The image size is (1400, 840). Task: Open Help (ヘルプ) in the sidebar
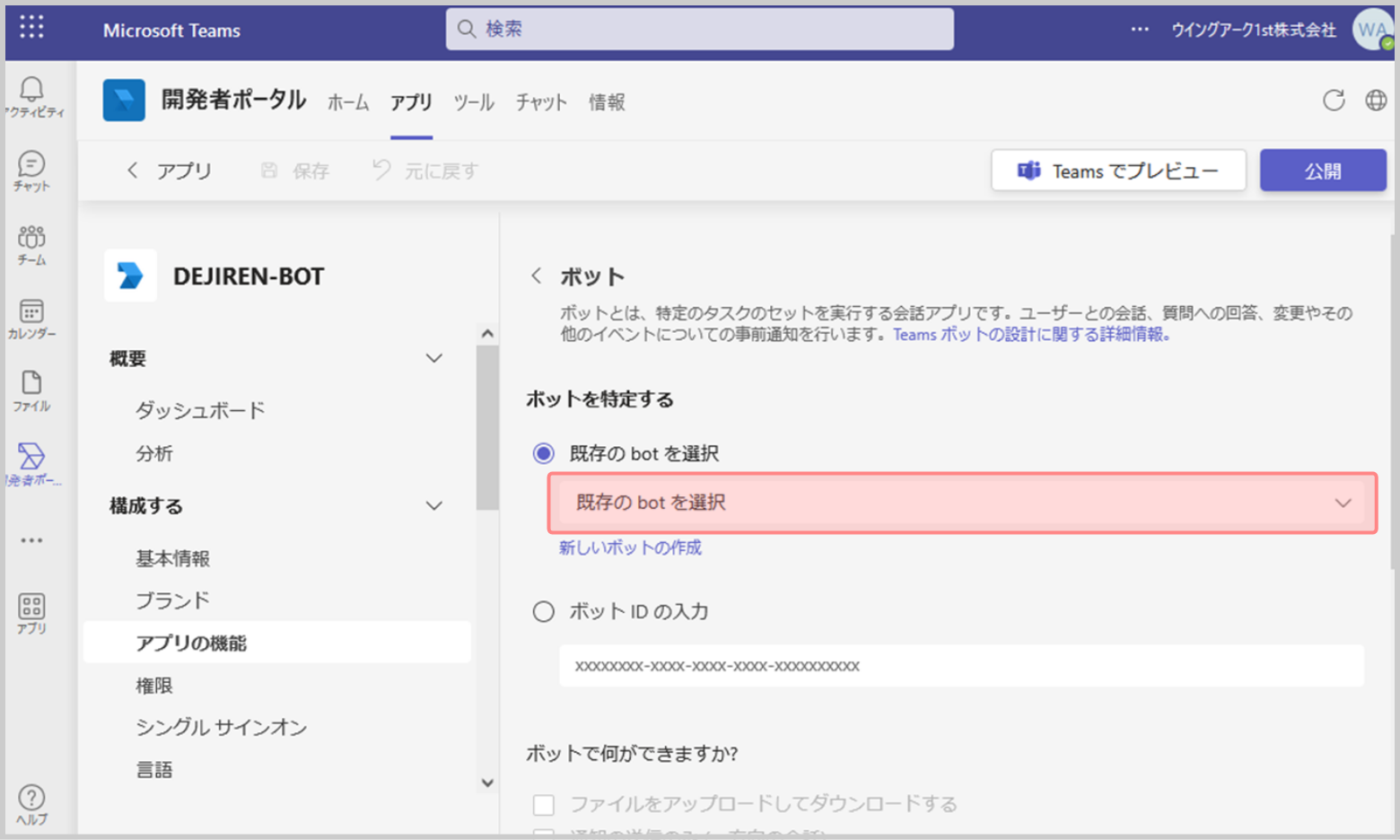[31, 805]
